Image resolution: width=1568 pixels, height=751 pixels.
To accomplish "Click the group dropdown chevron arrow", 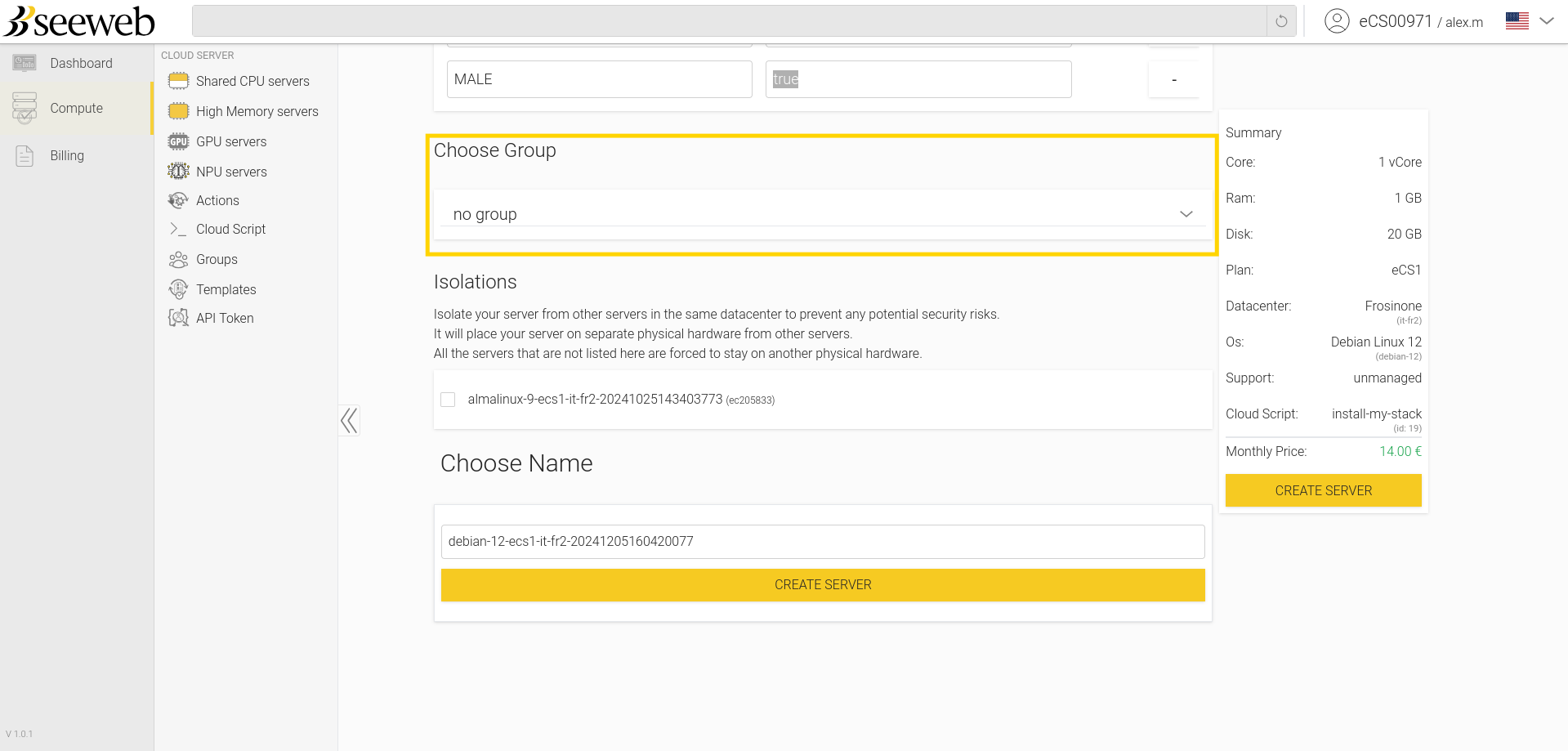I will [1186, 214].
